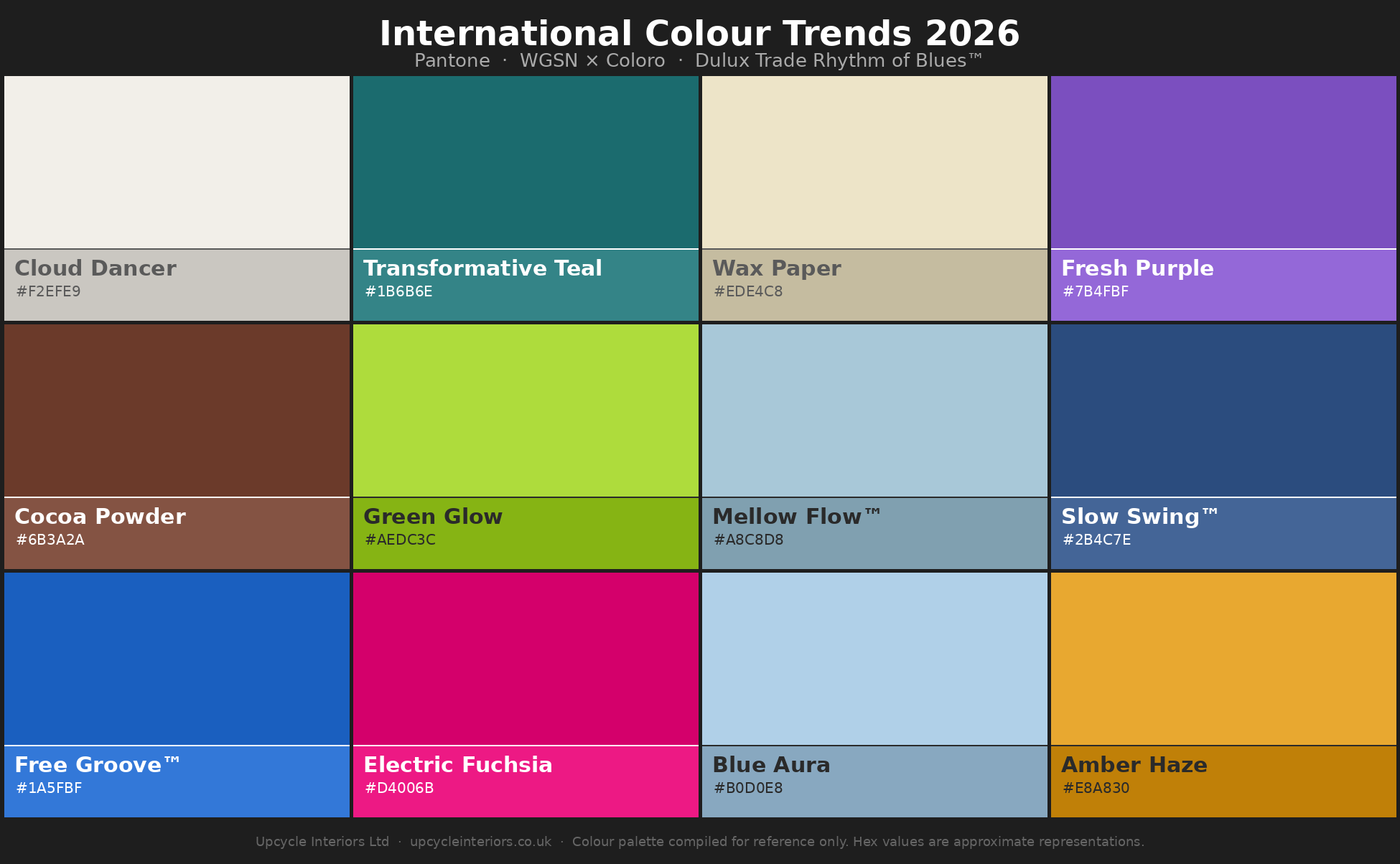Click the International Colour Trends 2026 title
This screenshot has height=864, width=1400.
pyautogui.click(x=700, y=34)
